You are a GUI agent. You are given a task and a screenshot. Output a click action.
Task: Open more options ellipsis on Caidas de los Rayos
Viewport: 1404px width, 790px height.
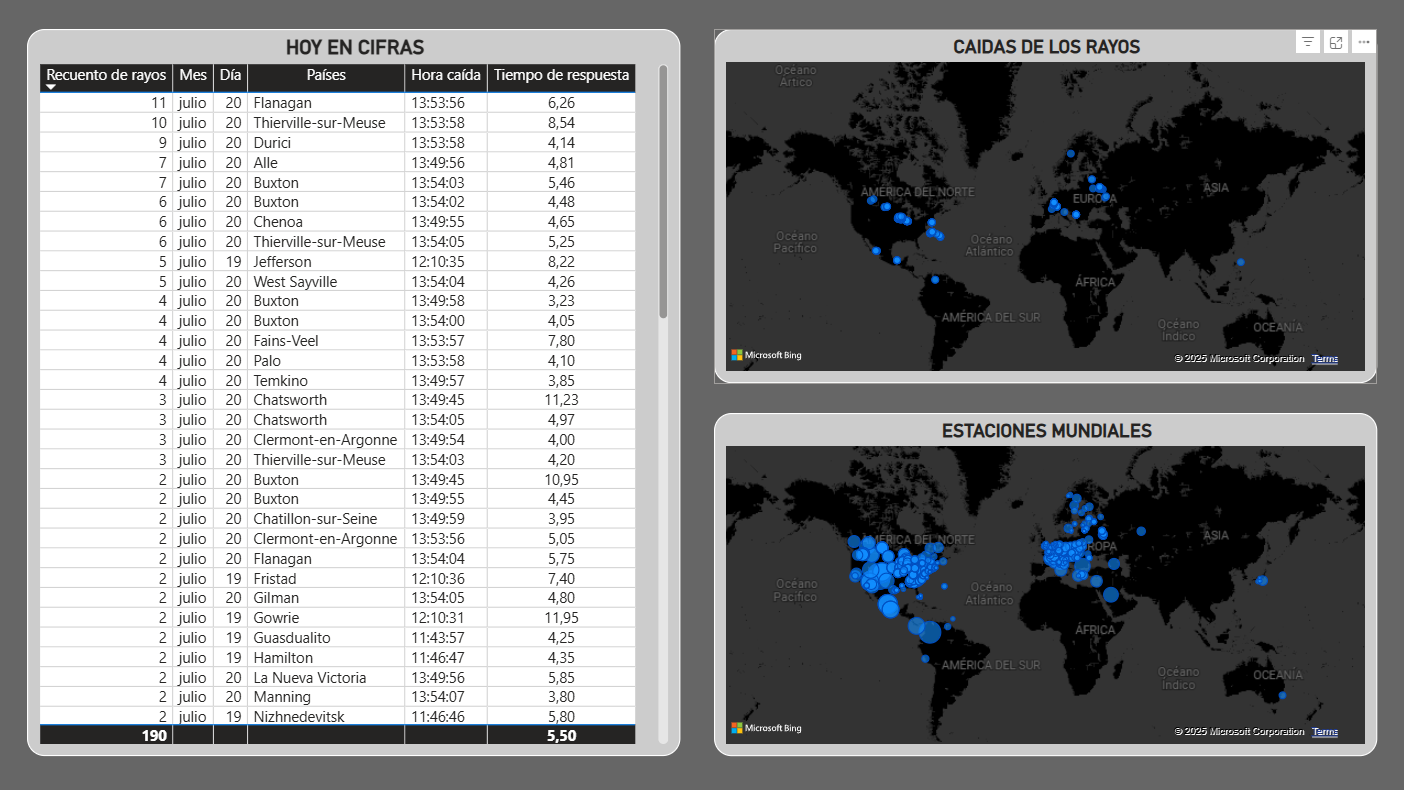point(1363,42)
